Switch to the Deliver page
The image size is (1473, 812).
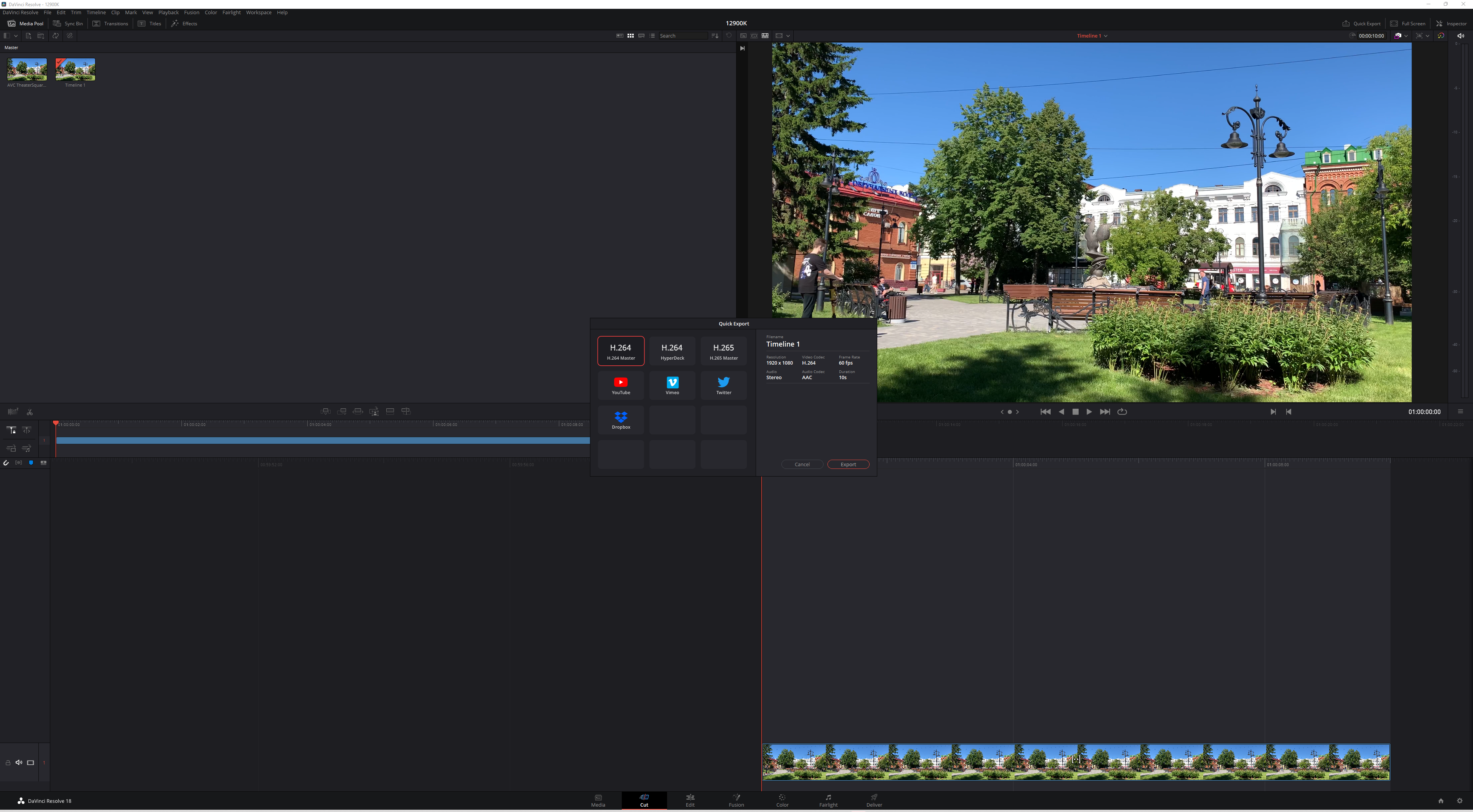coord(874,800)
